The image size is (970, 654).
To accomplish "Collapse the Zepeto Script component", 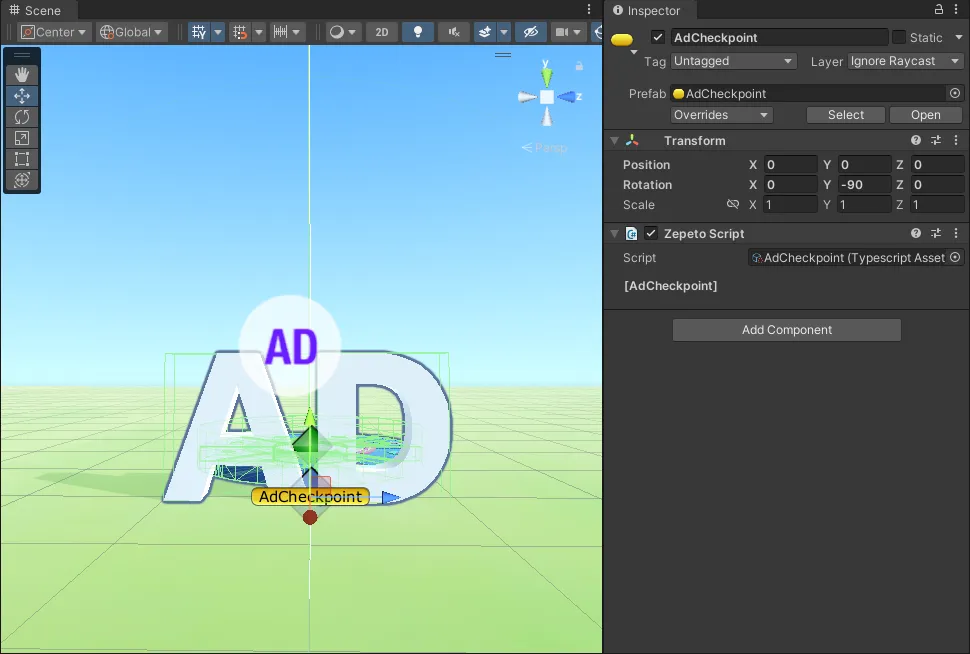I will point(614,233).
